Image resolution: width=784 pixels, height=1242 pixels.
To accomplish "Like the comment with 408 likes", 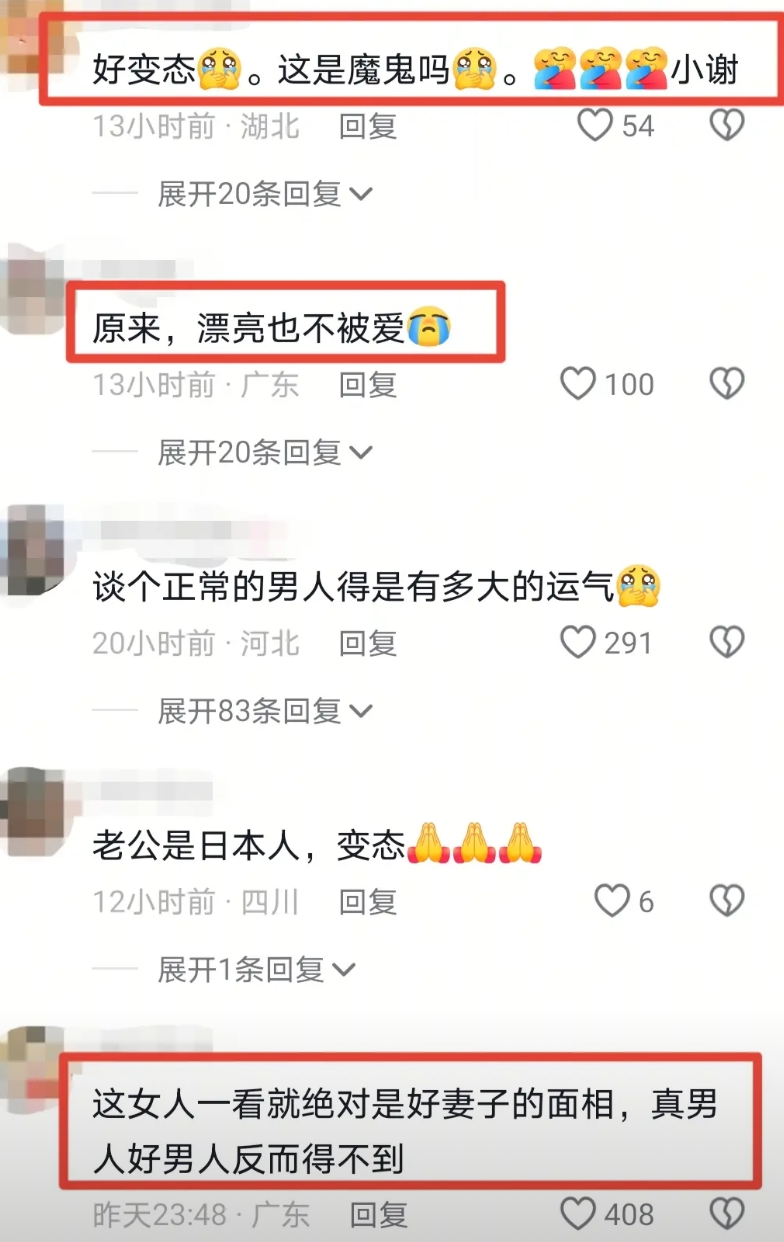I will tap(578, 1214).
